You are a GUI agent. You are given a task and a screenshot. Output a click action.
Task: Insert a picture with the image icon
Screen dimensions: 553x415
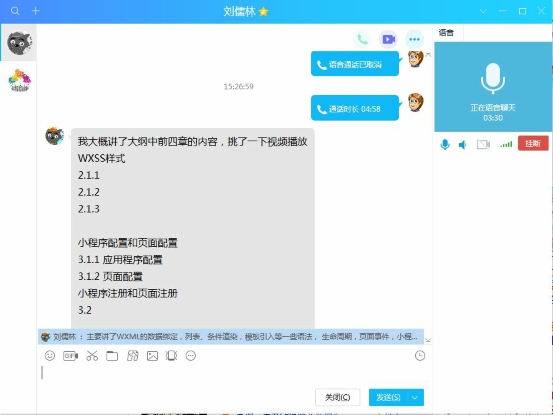[x=152, y=356]
